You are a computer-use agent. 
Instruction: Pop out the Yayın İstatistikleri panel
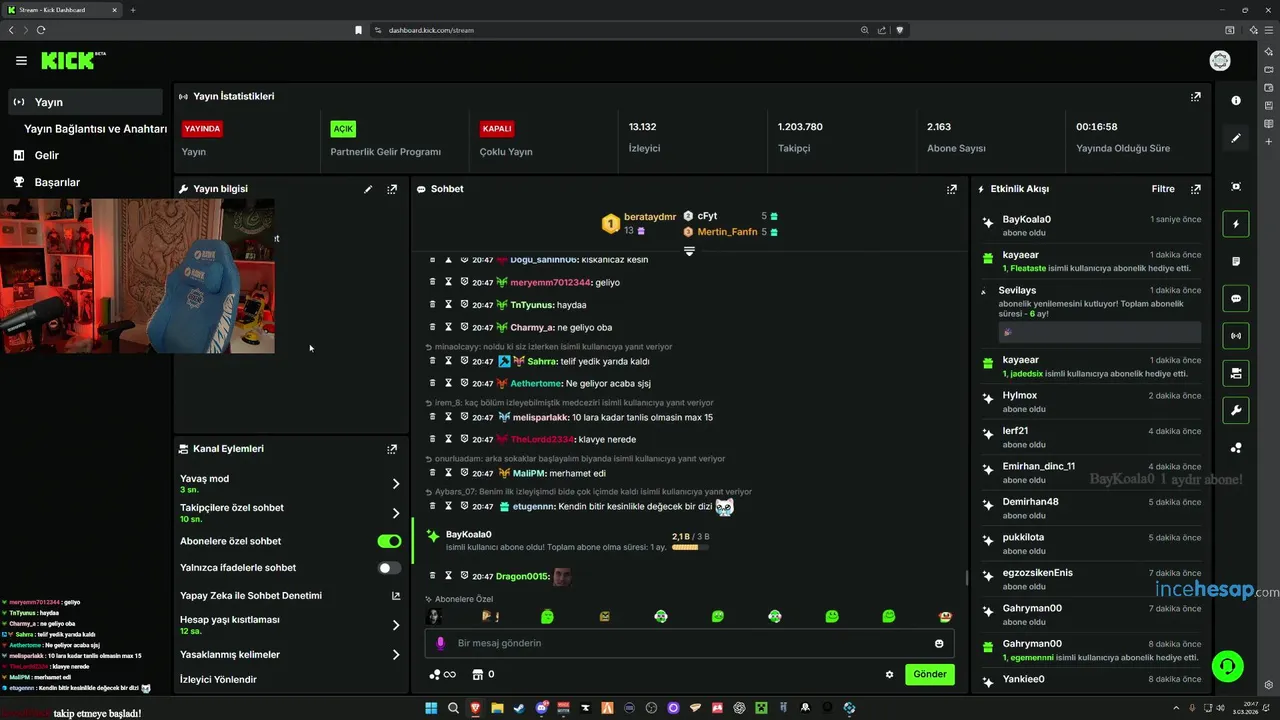tap(1195, 97)
